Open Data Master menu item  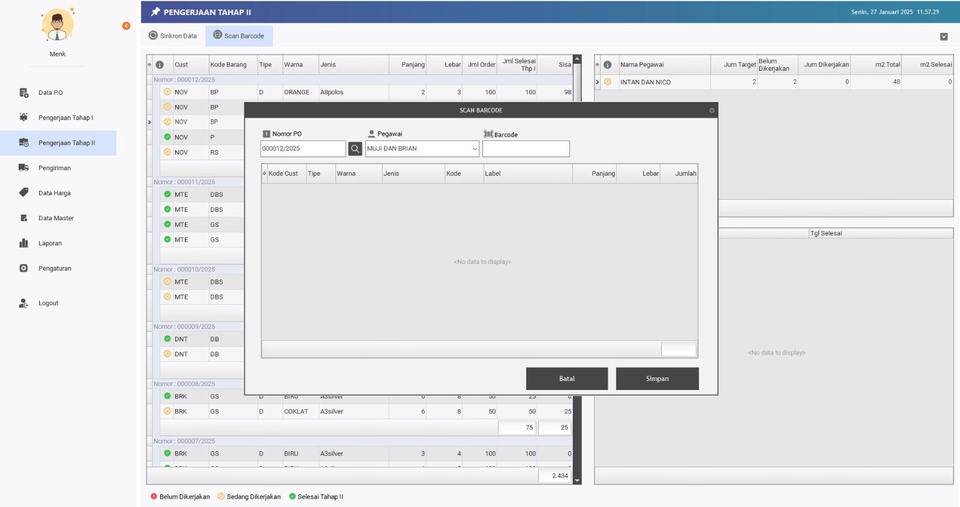click(56, 218)
